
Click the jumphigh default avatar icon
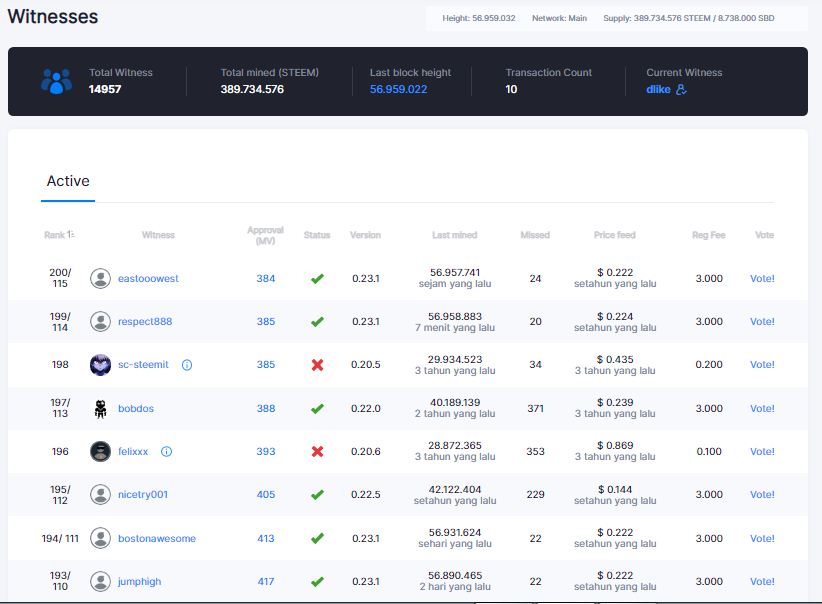100,581
